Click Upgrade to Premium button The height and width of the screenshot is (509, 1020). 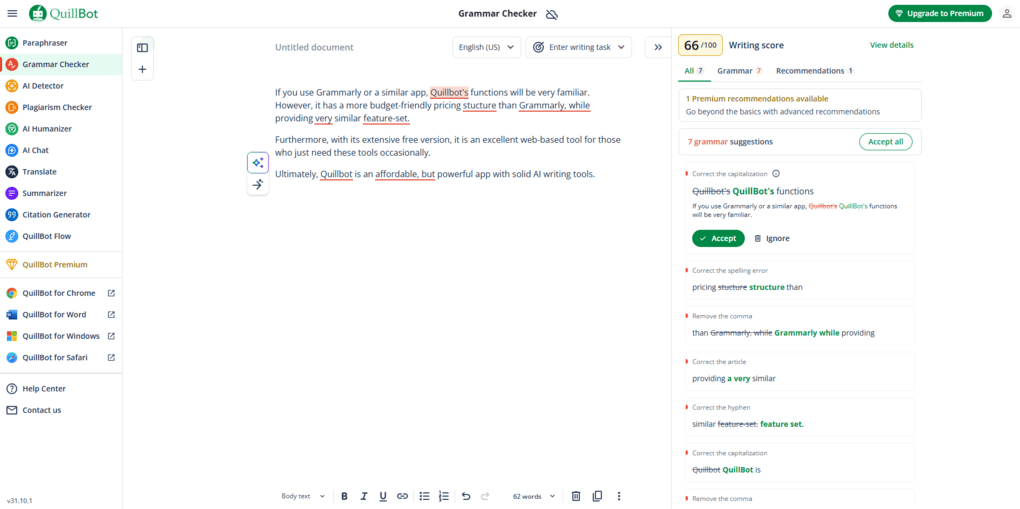point(939,14)
